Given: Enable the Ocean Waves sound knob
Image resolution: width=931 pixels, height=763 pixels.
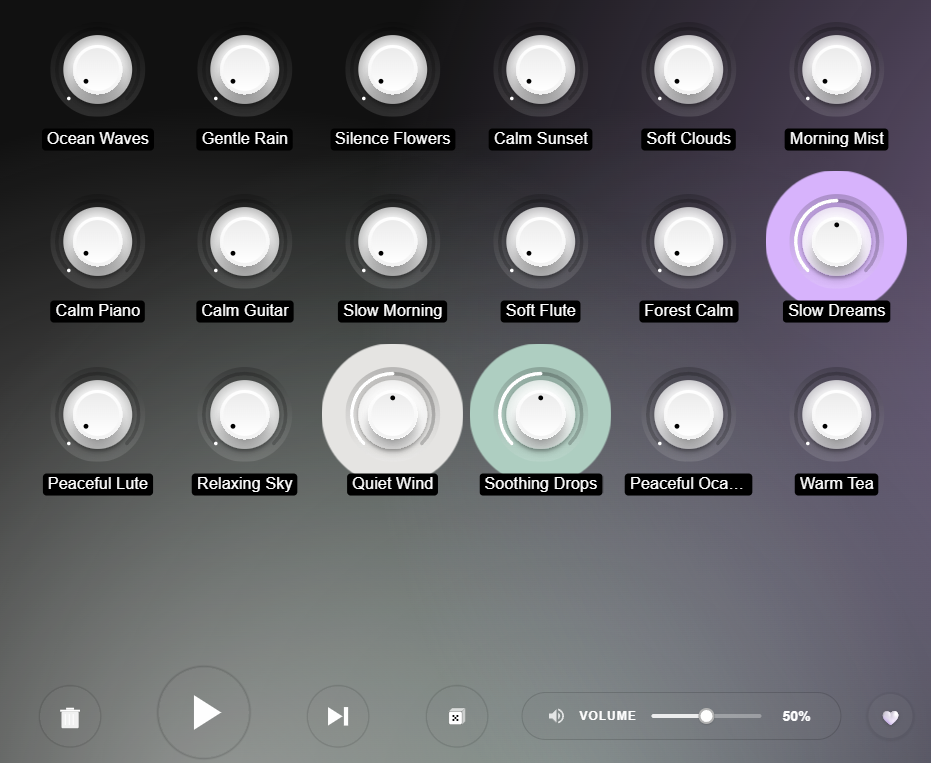Looking at the screenshot, I should tap(97, 70).
